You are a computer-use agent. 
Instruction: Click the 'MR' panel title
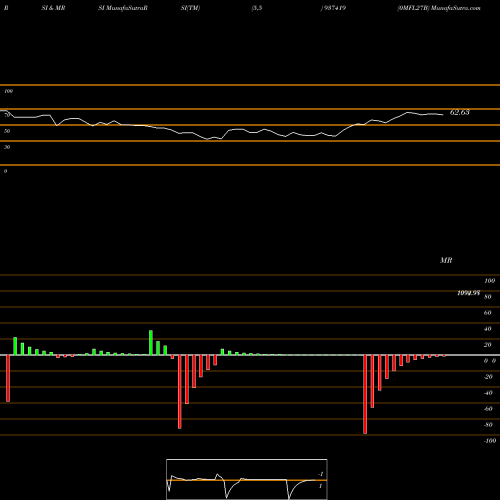(446, 260)
